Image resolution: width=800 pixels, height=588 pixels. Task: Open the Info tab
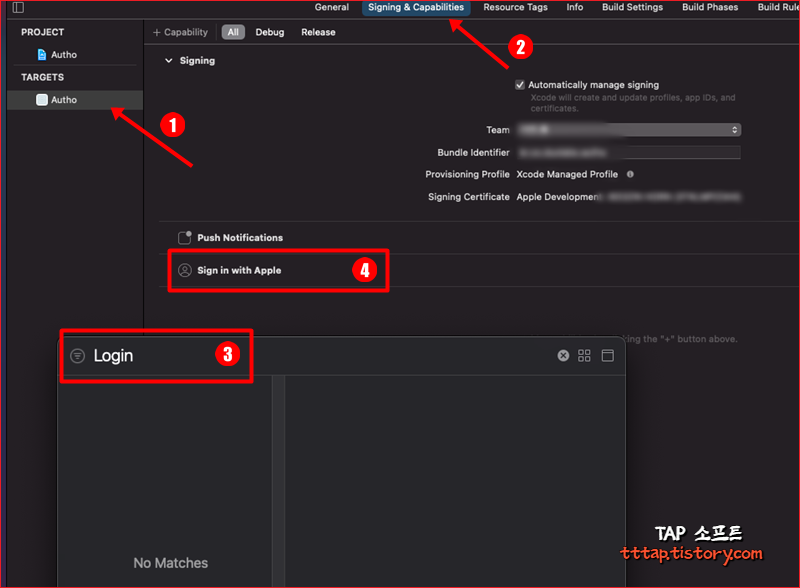click(574, 7)
